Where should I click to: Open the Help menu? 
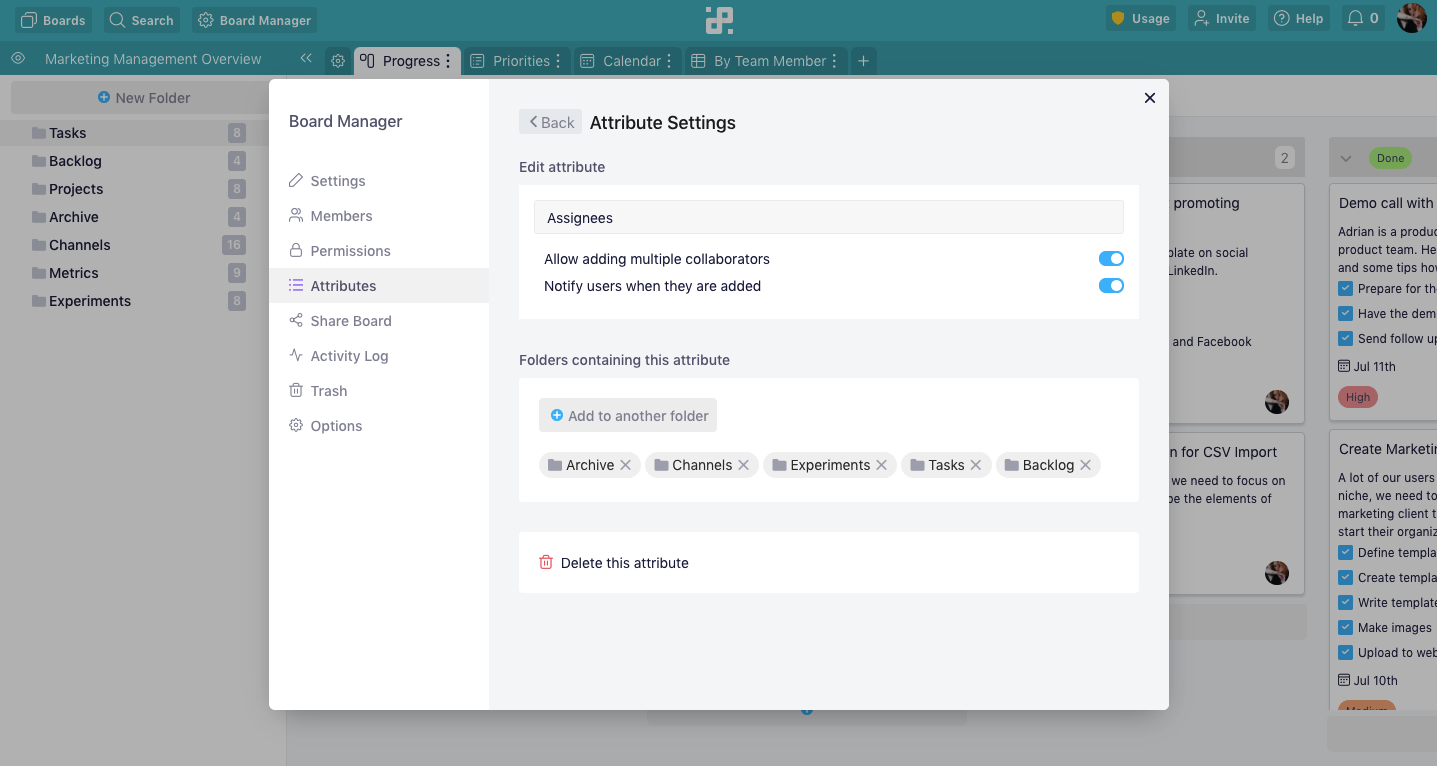(x=1298, y=18)
